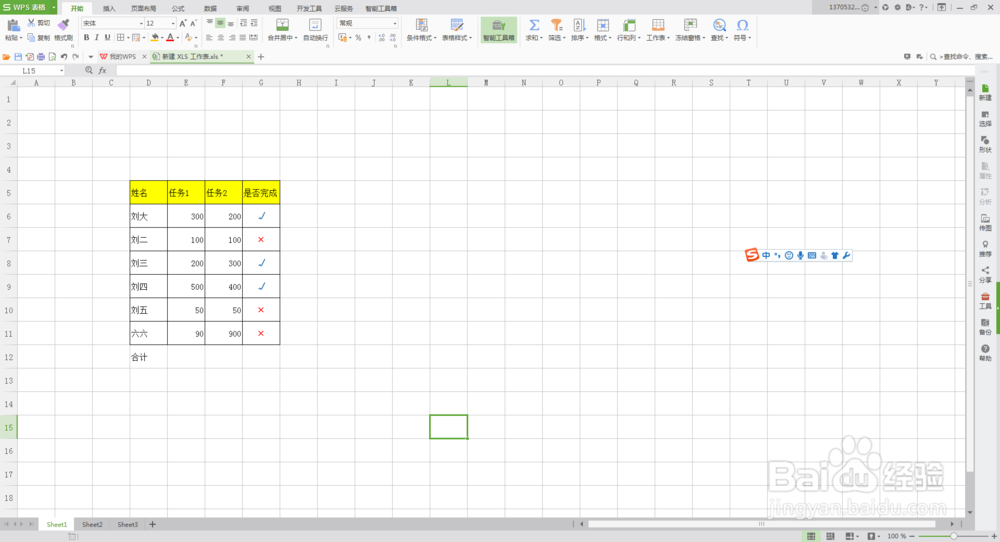Click the Sort (排序) icon

579,25
